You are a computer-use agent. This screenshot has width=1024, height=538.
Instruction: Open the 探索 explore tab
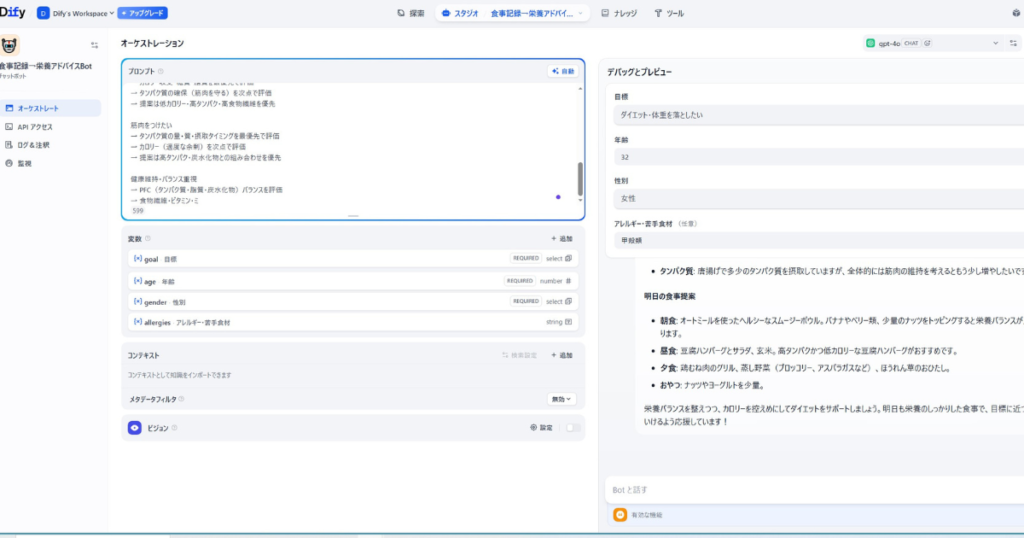tap(411, 13)
